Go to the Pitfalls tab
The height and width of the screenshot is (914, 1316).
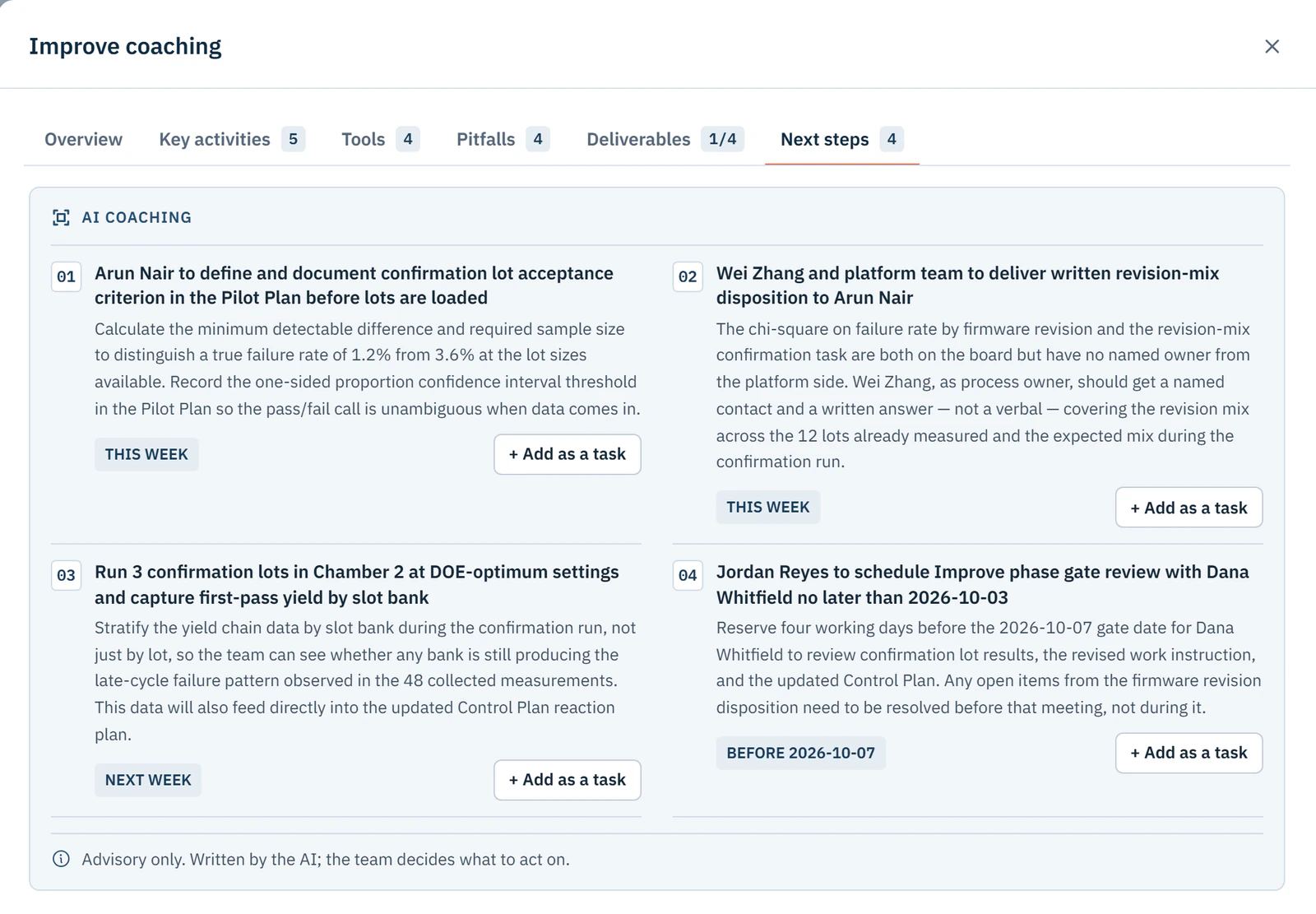[x=503, y=139]
